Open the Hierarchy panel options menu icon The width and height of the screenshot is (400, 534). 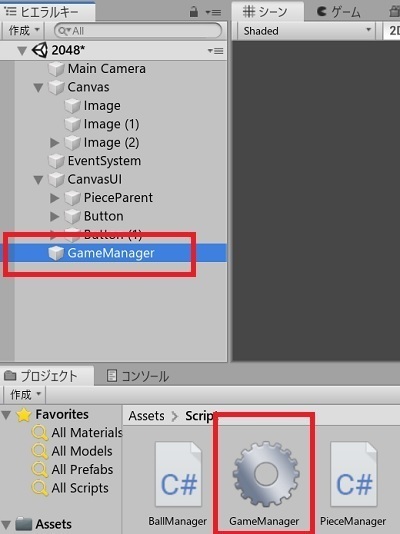[x=214, y=13]
